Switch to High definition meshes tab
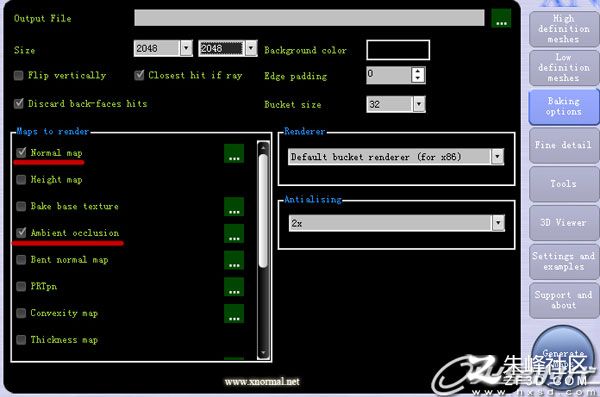600x397 pixels. coord(563,29)
